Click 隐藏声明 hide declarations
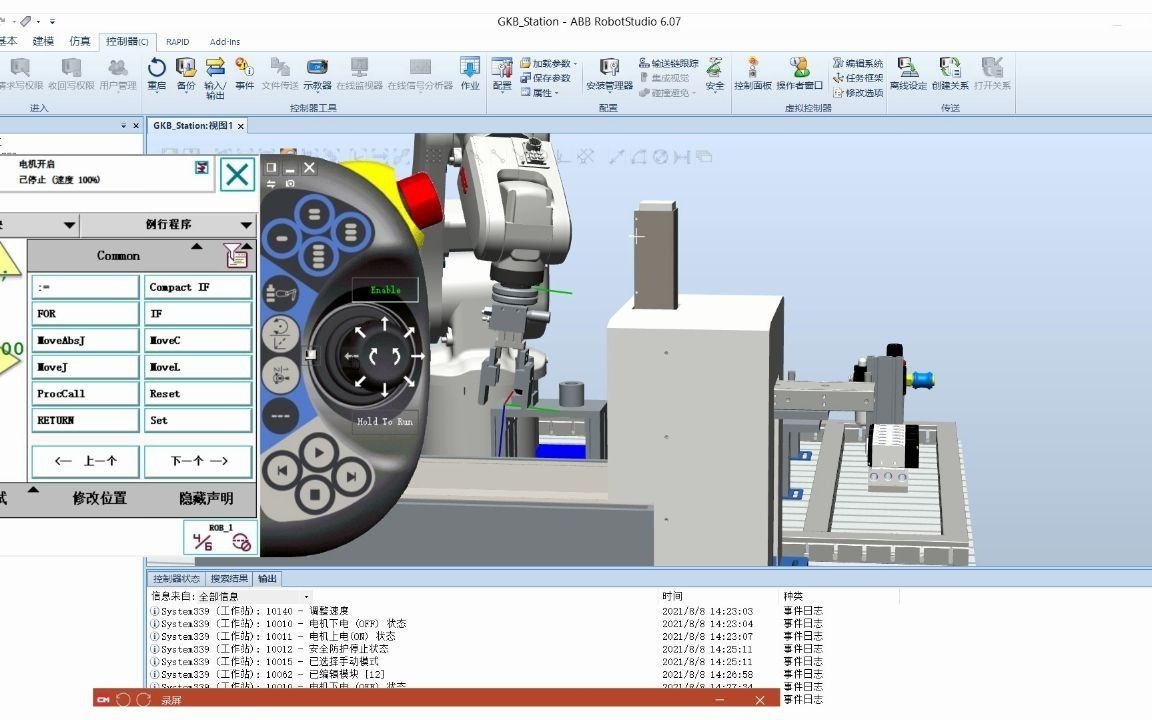Image resolution: width=1152 pixels, height=720 pixels. [206, 498]
